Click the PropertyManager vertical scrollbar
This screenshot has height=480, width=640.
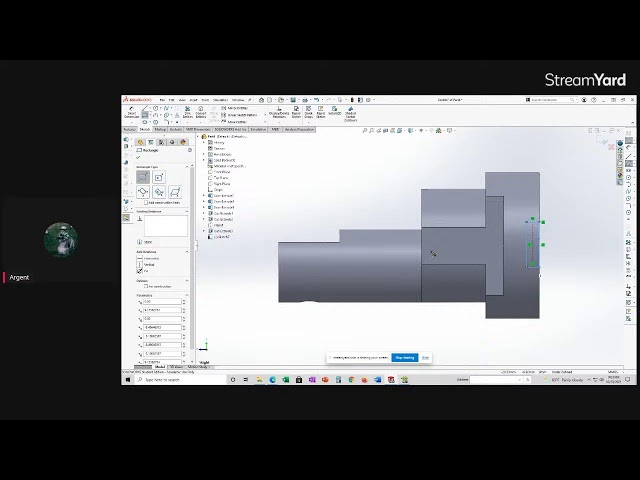point(192,257)
